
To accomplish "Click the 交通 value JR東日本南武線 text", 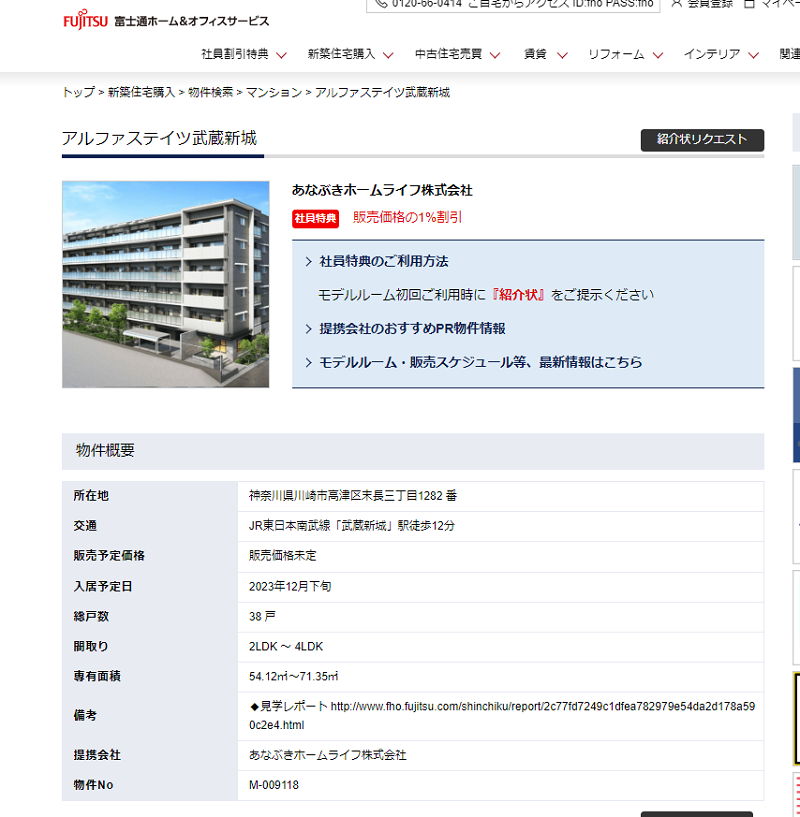I will point(352,526).
